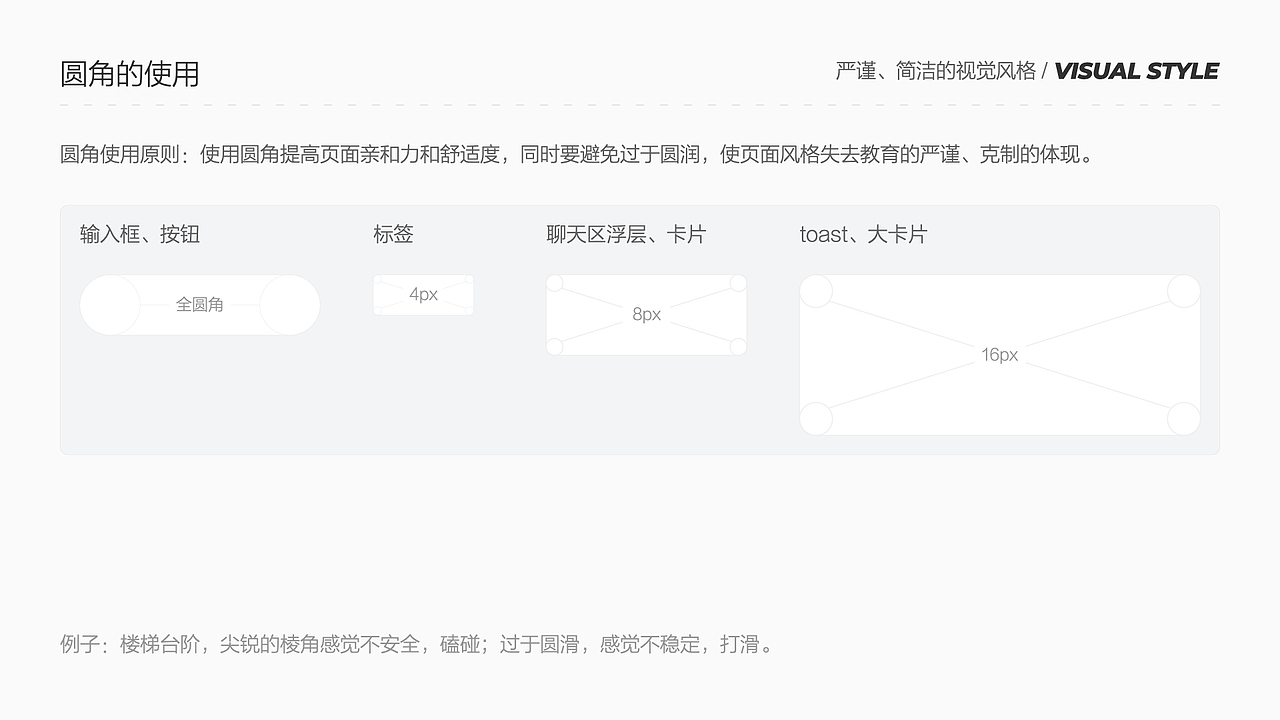Select the toast、大卡片 column heading

(x=864, y=234)
